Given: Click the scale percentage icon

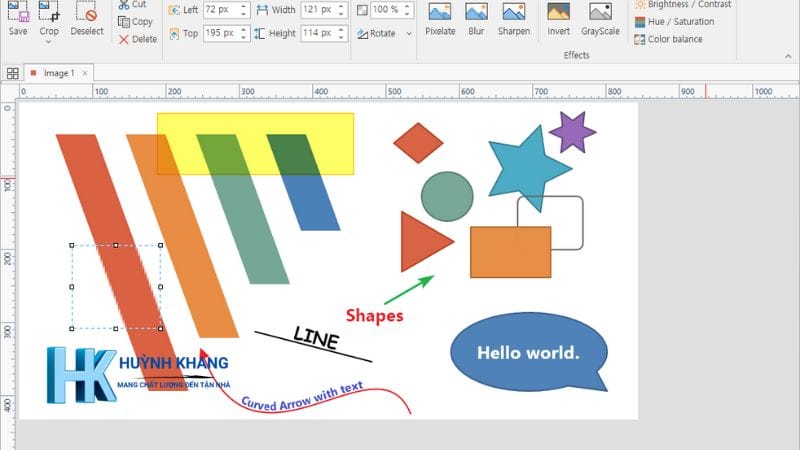Looking at the screenshot, I should click(x=362, y=10).
